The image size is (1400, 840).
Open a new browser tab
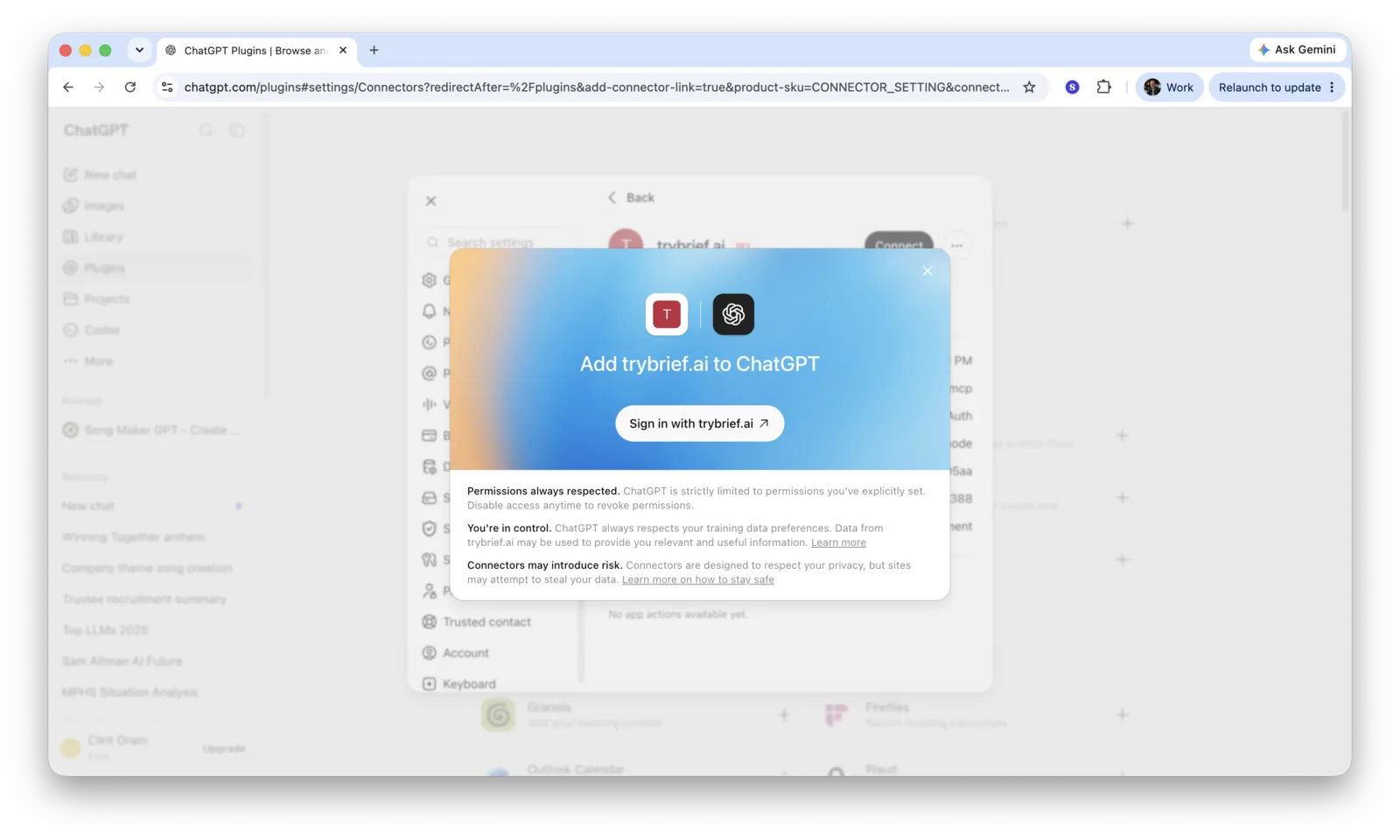point(374,51)
